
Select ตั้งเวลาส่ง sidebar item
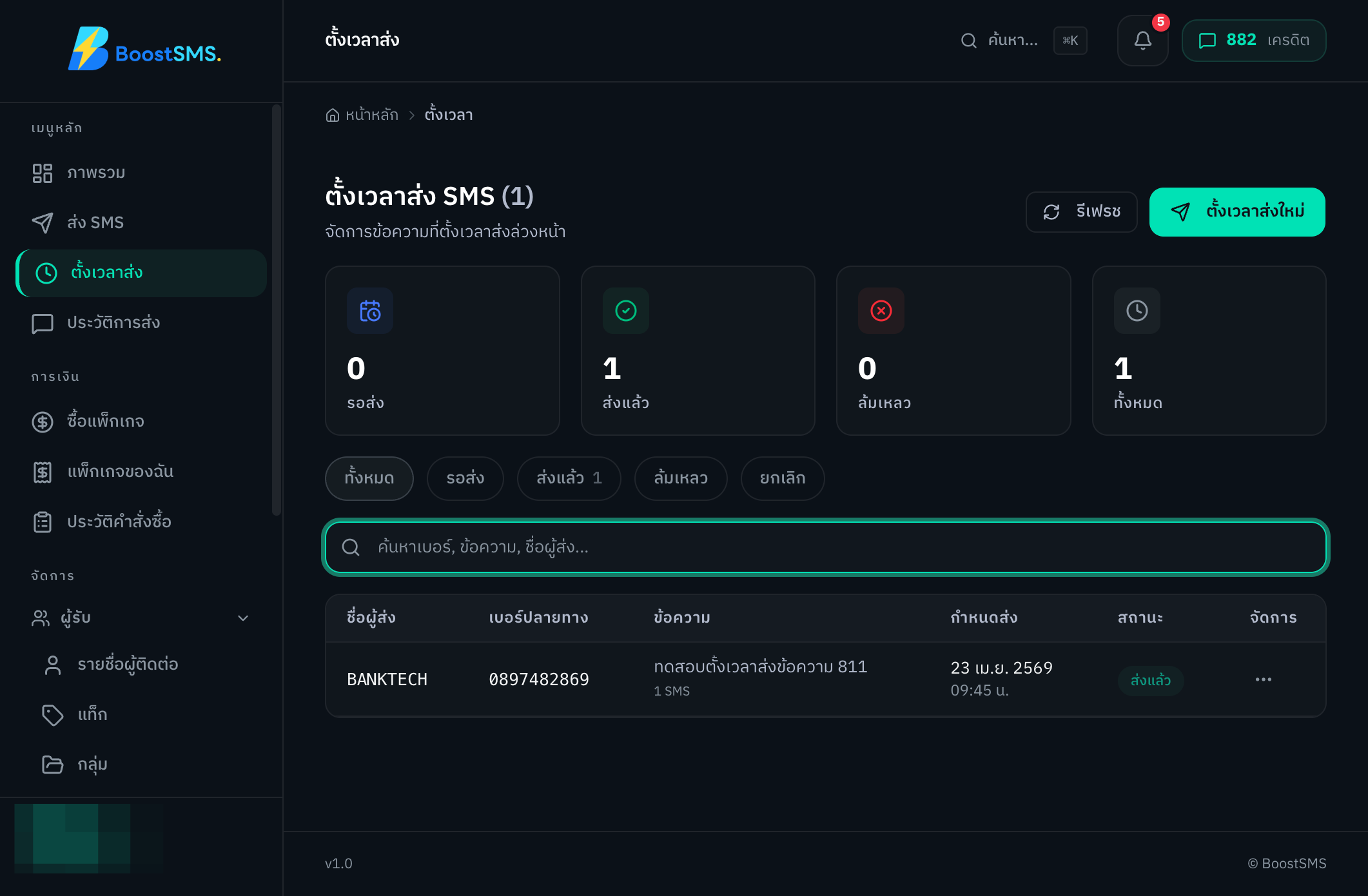(x=141, y=273)
